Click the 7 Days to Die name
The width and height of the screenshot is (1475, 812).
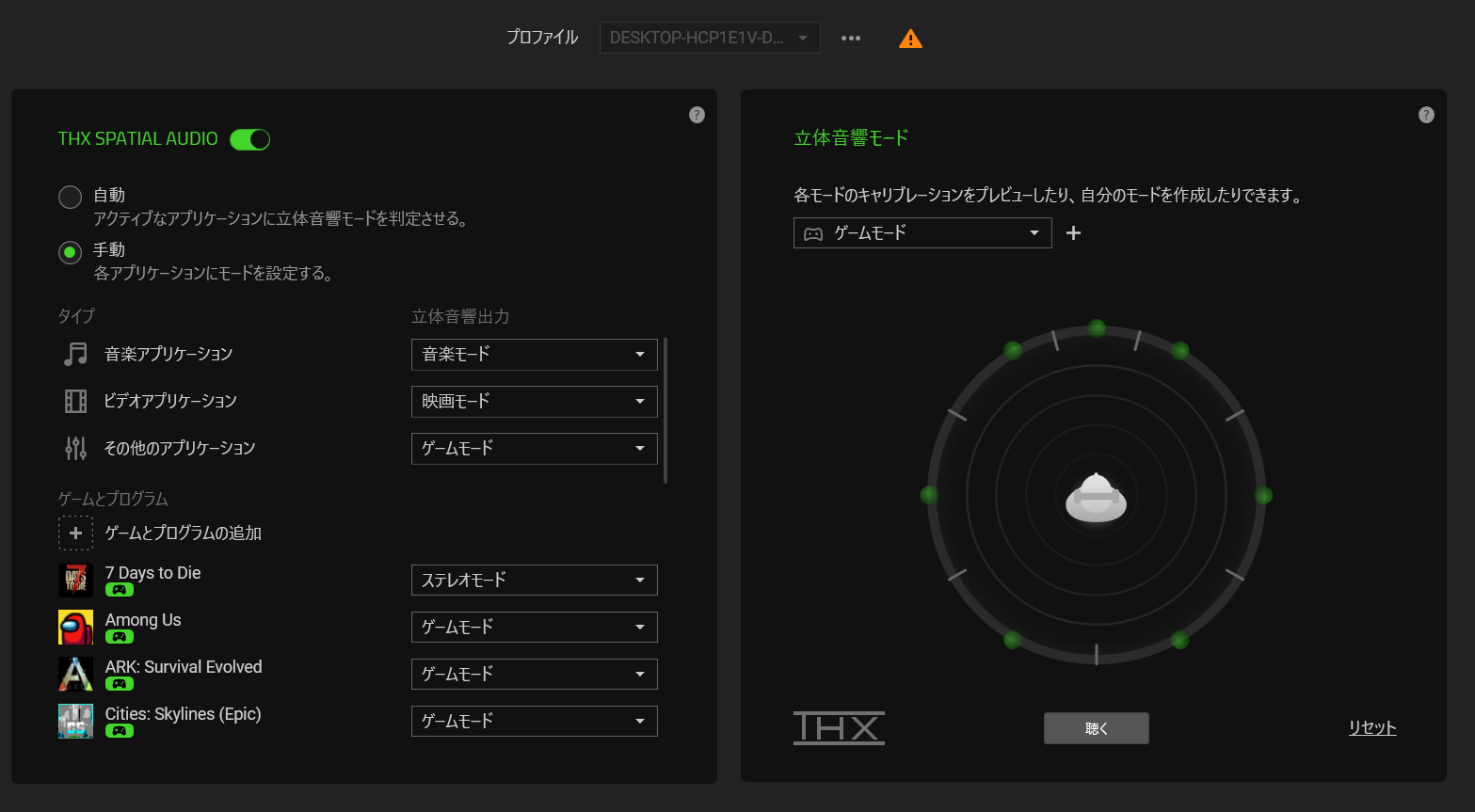[x=152, y=573]
